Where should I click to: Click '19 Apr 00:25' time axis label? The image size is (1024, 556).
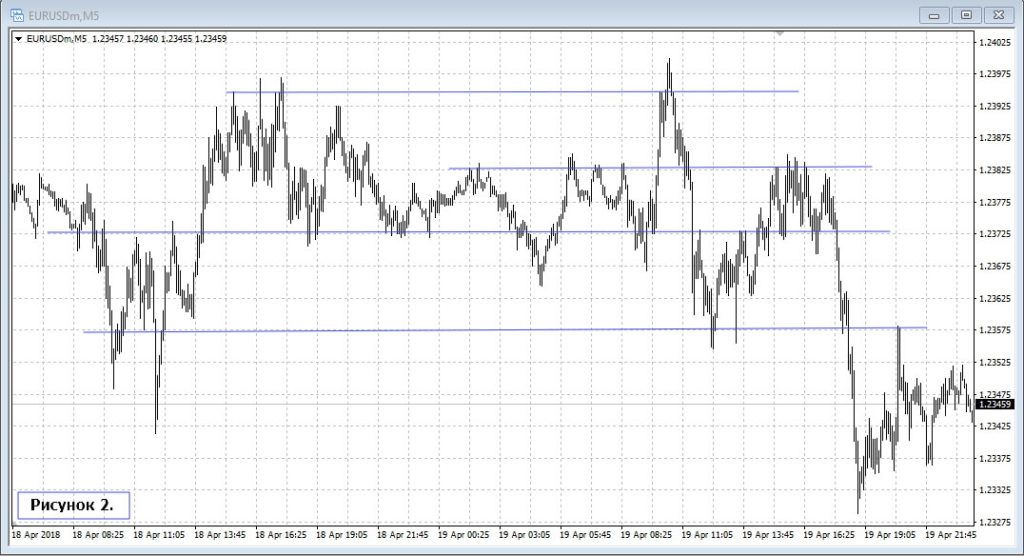[x=463, y=535]
